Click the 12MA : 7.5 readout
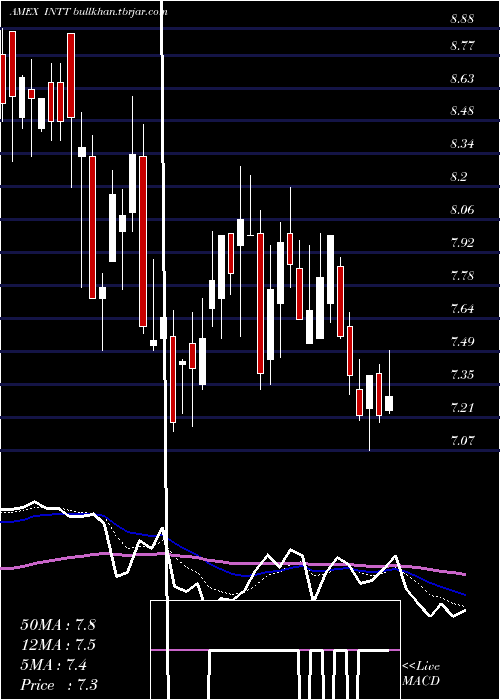Viewport: 500px width, 700px height. (x=58, y=645)
